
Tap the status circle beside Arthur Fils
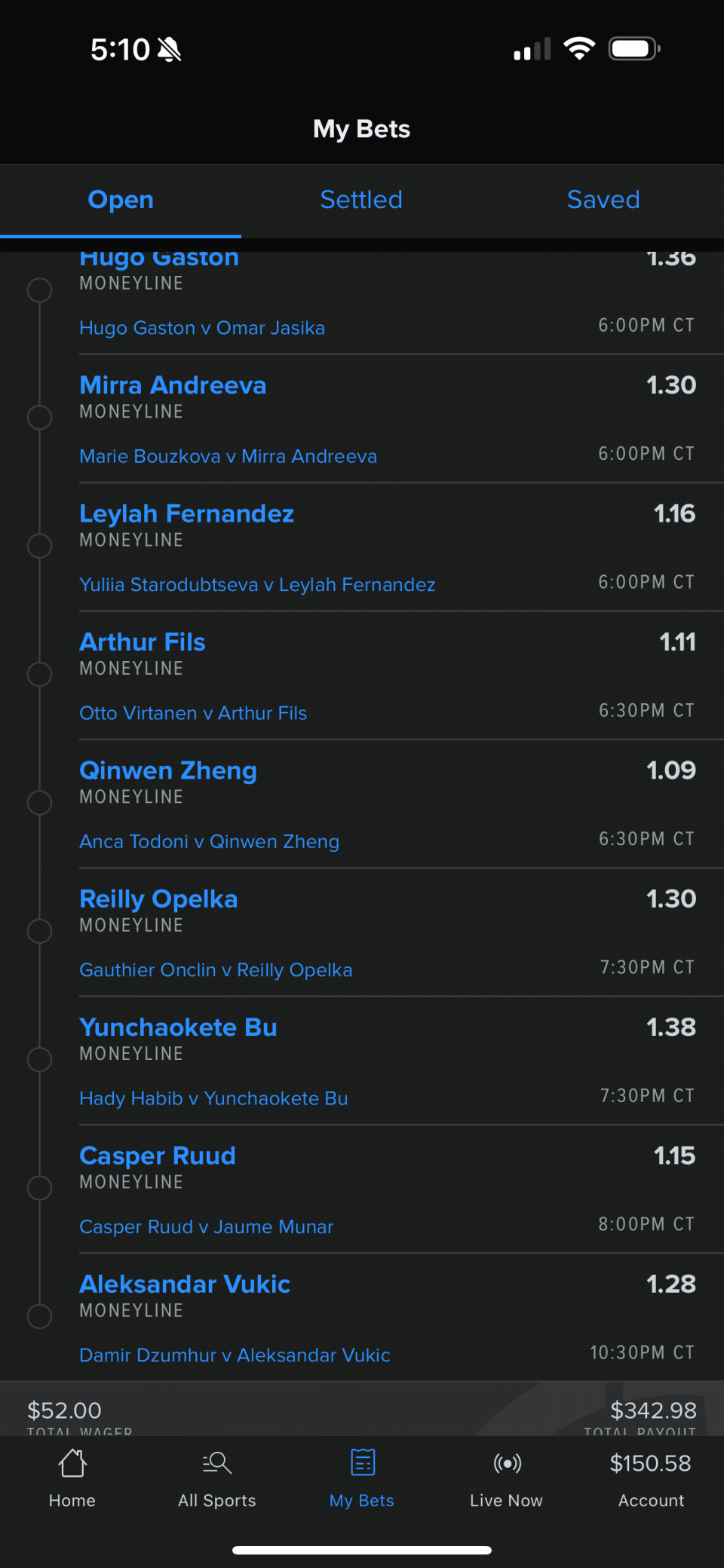click(x=39, y=674)
